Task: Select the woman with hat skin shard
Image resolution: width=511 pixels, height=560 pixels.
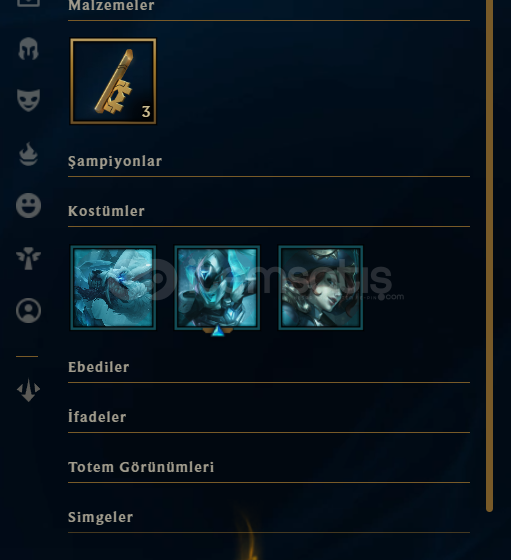Action: coord(321,288)
